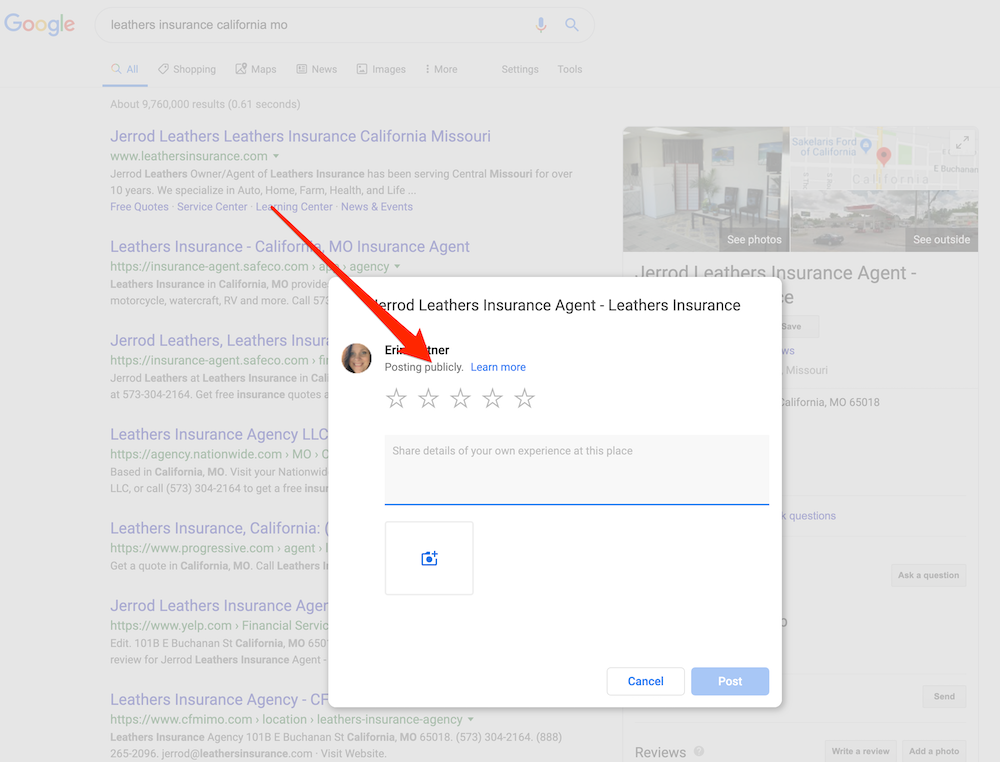Rate three stars in the review dialog
The height and width of the screenshot is (762, 1000).
(x=460, y=399)
